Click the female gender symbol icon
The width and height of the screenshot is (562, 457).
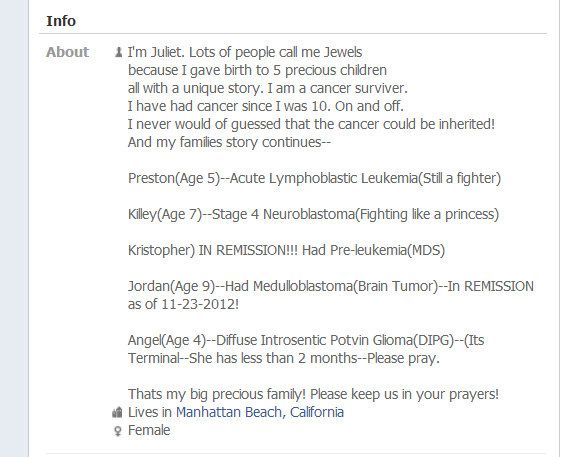click(118, 431)
